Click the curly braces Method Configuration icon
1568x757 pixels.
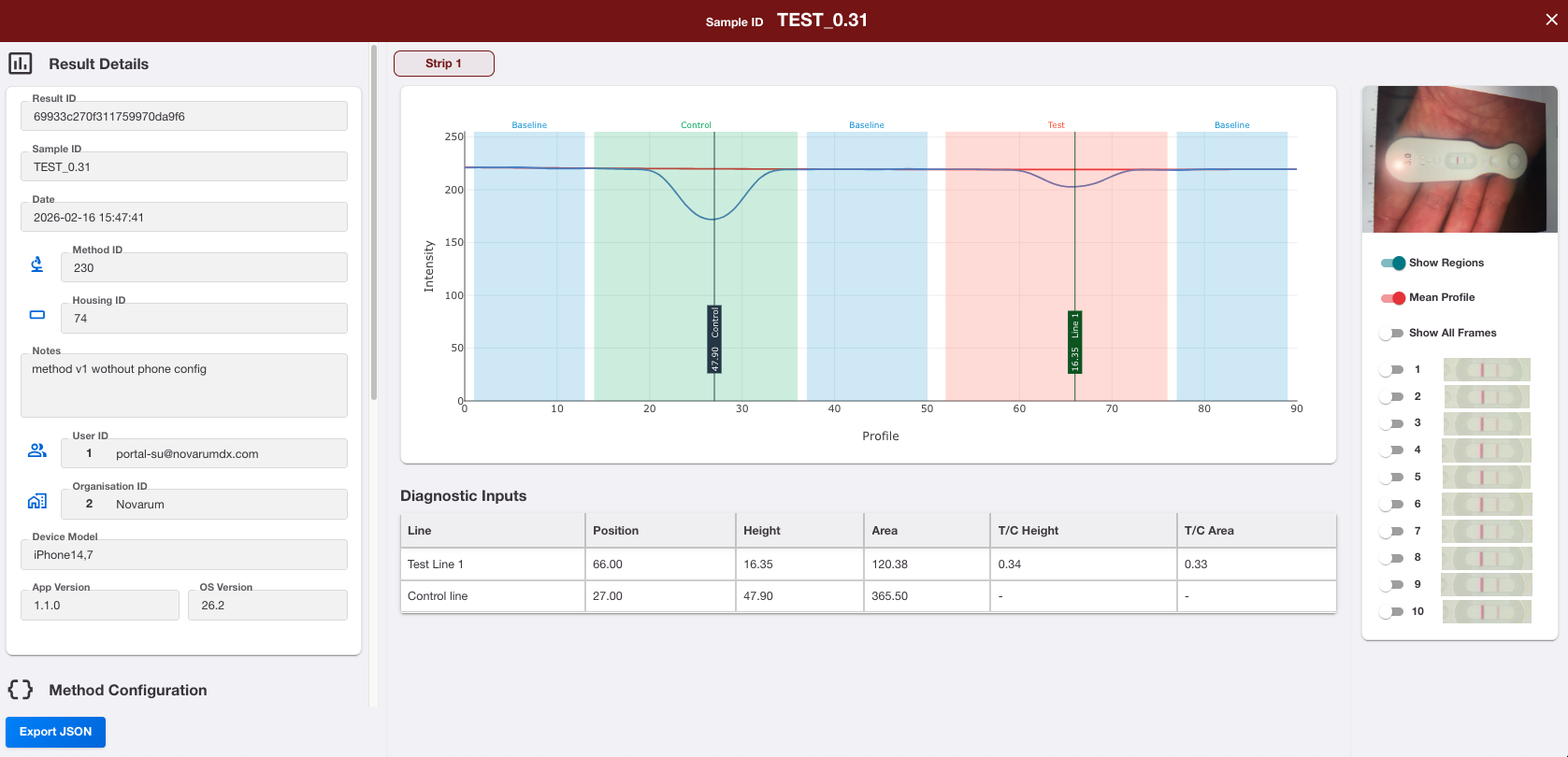[x=21, y=690]
